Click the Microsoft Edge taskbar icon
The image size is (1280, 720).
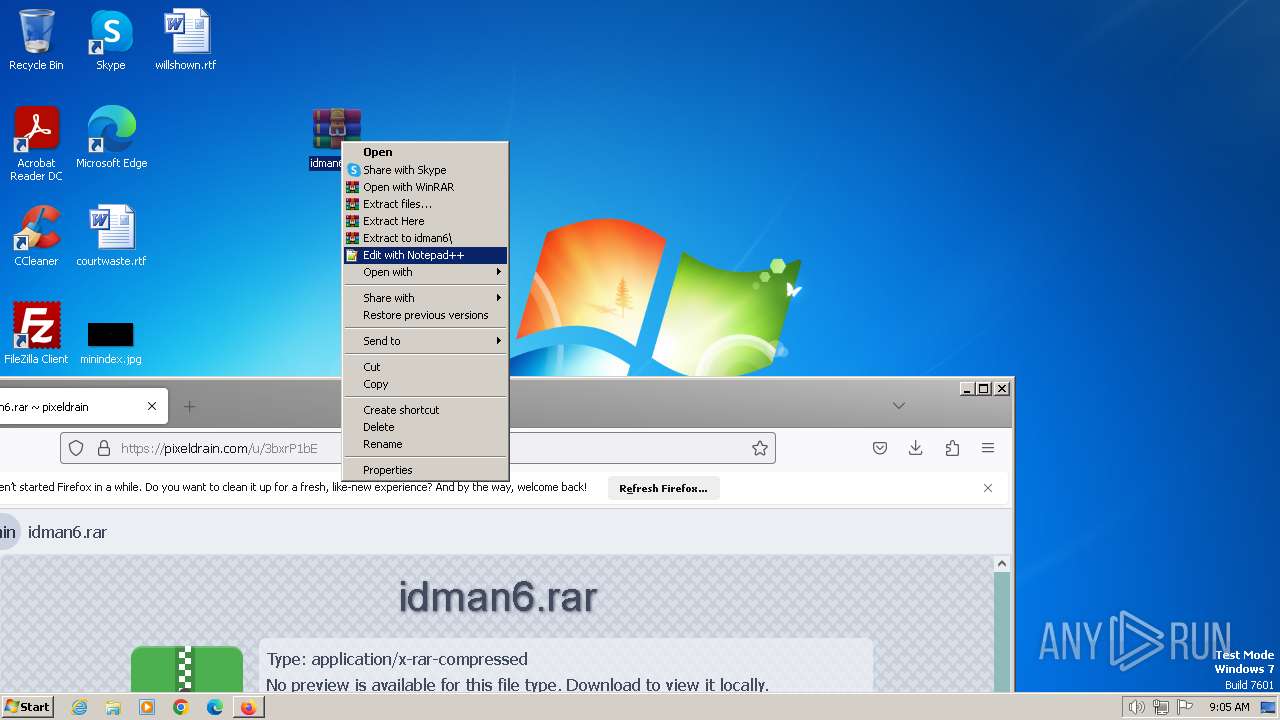(214, 707)
